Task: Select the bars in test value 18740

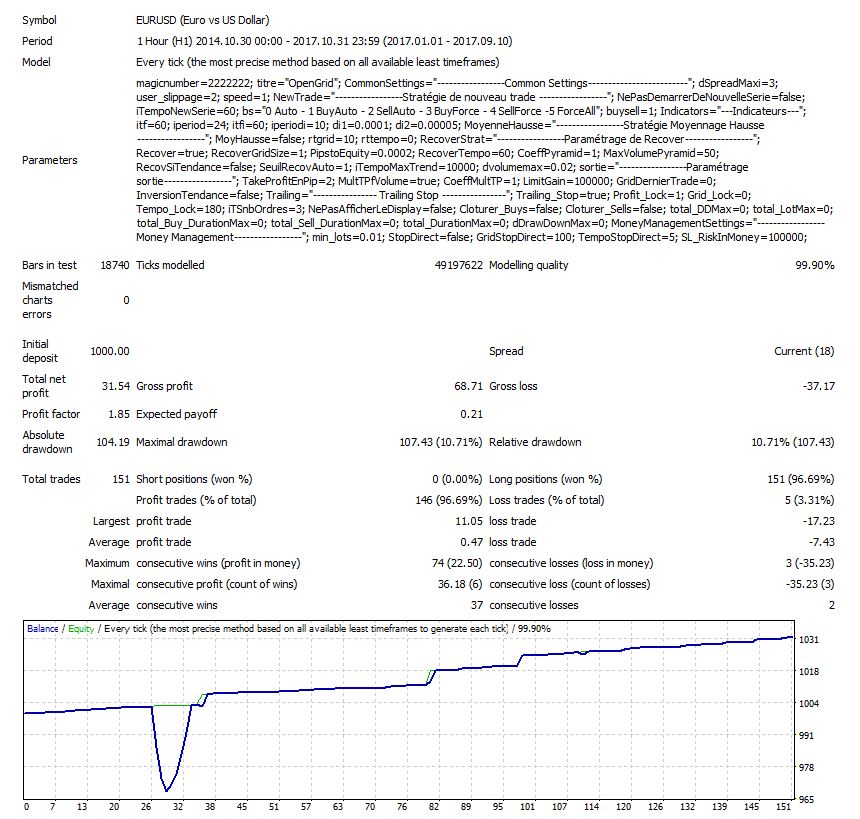Action: (115, 265)
